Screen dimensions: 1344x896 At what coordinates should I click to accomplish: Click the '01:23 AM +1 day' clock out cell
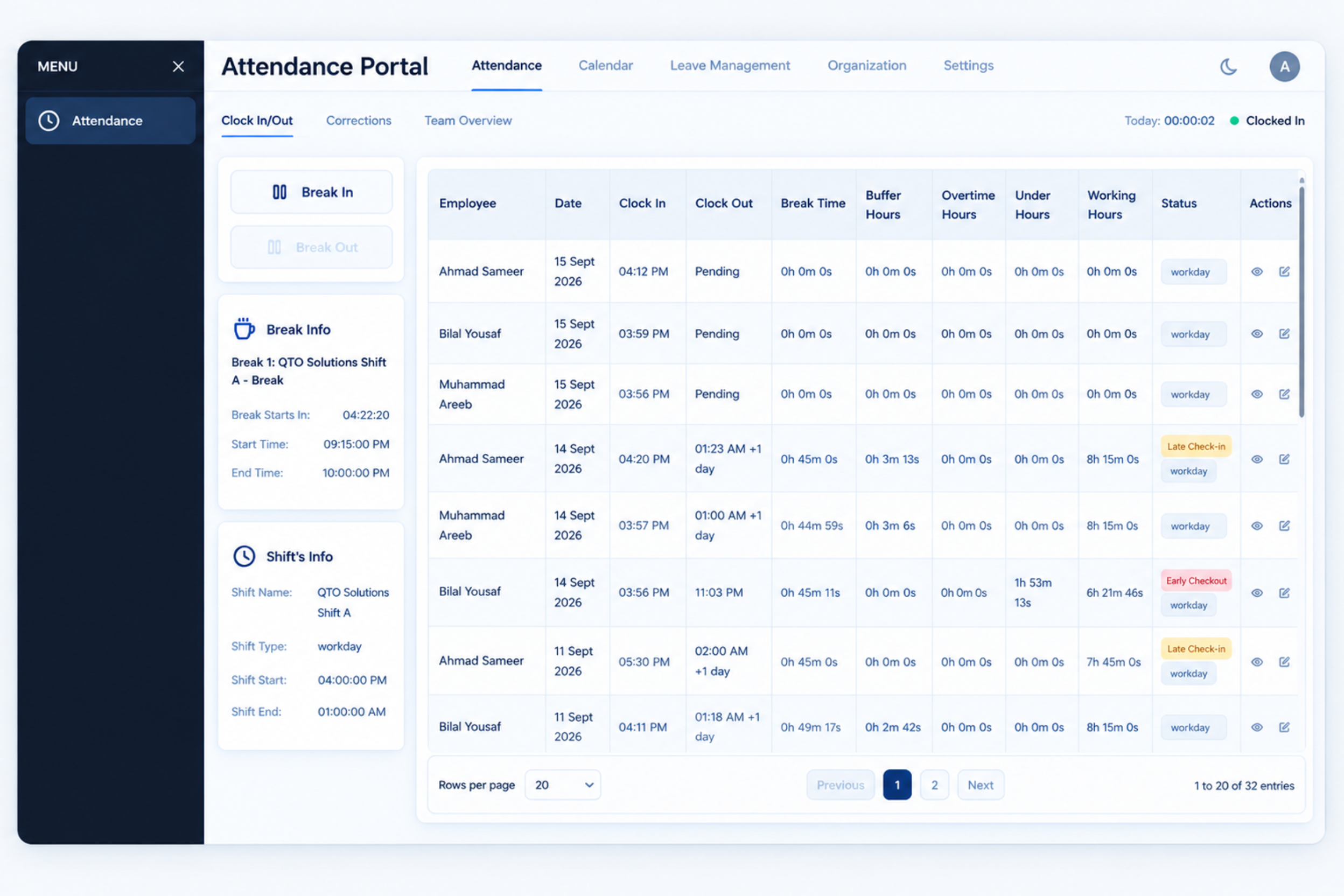728,459
